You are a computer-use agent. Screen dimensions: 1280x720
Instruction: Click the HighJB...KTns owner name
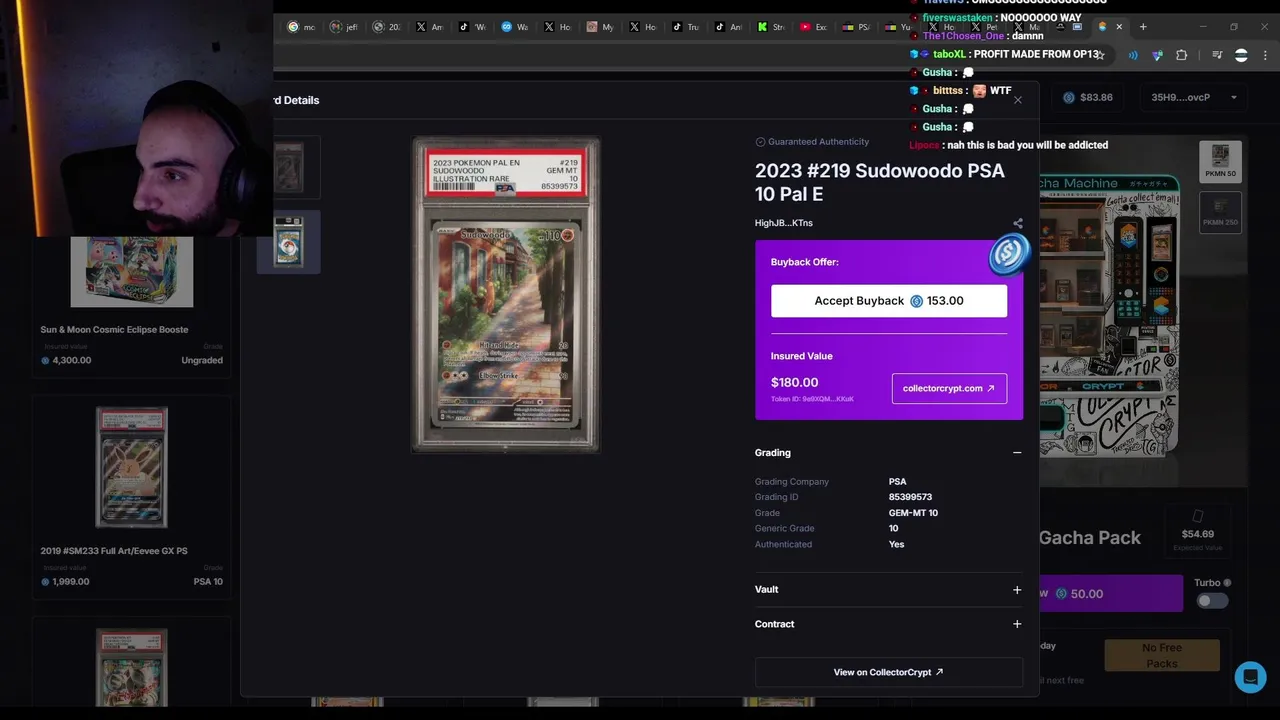[784, 223]
